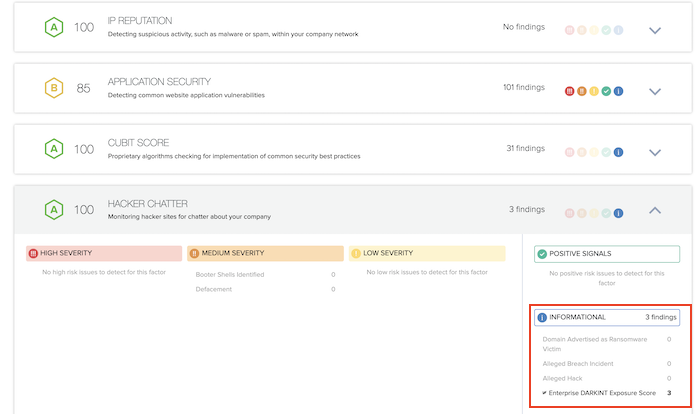Click the Hacker Chatter grade A hexagon
700x414 pixels.
tap(54, 209)
